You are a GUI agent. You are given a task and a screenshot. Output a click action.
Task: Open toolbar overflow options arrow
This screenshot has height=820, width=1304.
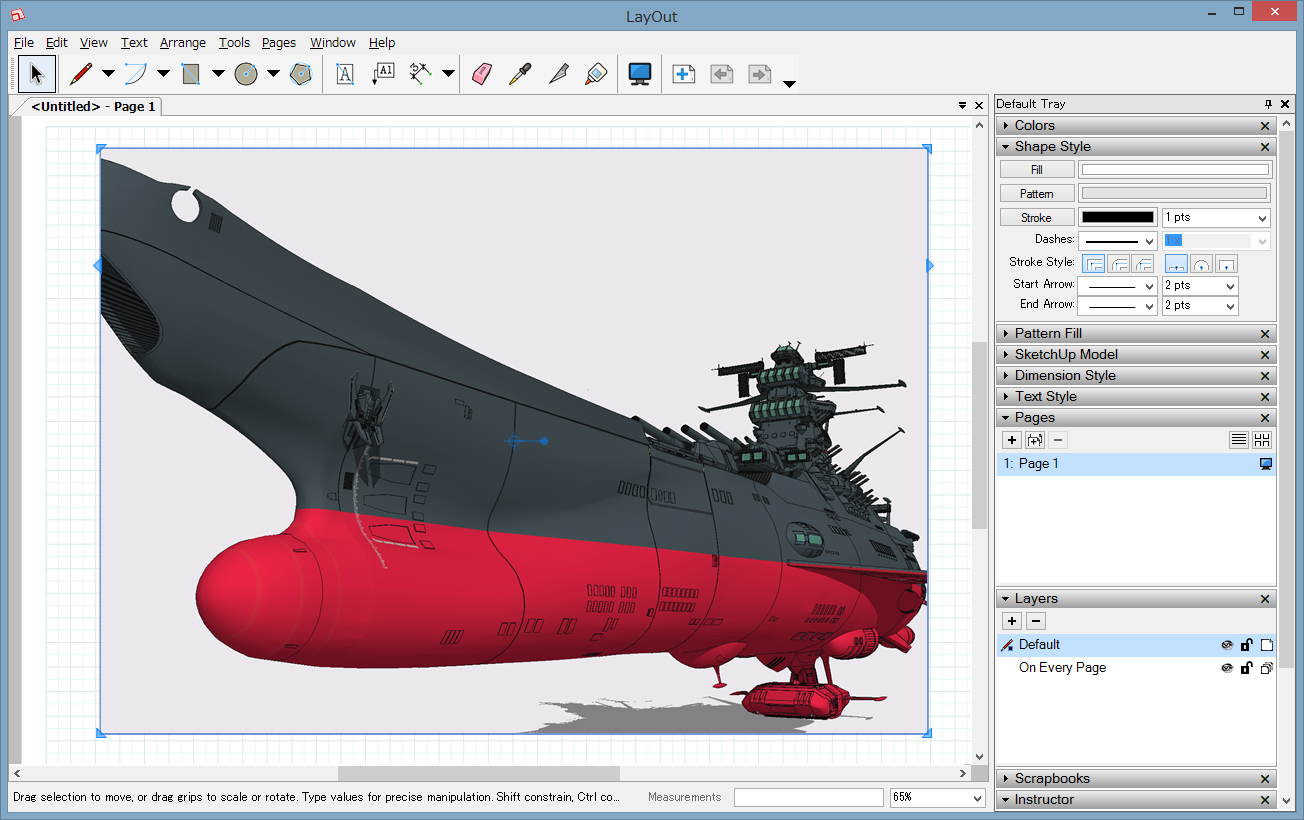point(789,84)
